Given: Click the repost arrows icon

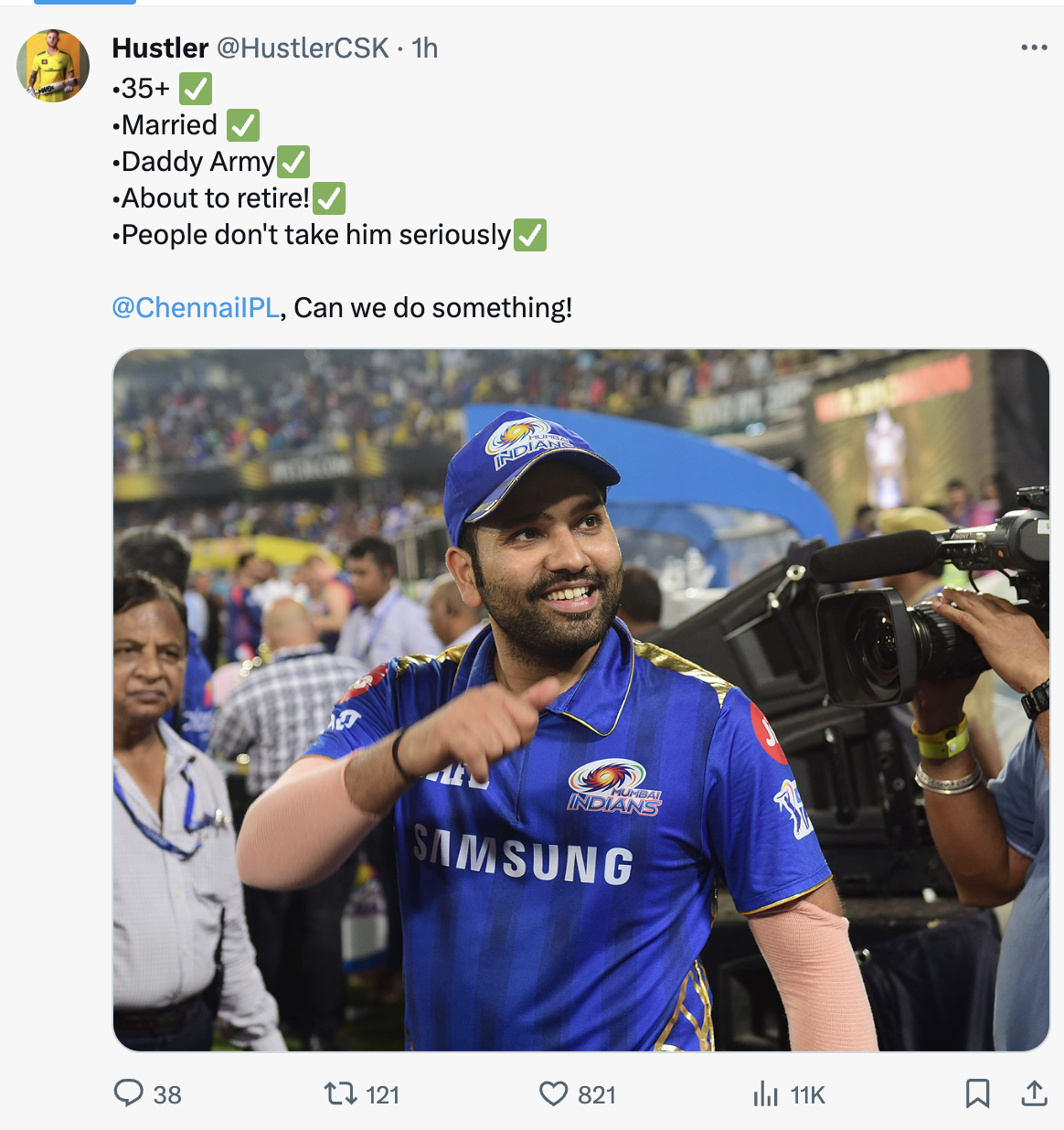Looking at the screenshot, I should [341, 1093].
